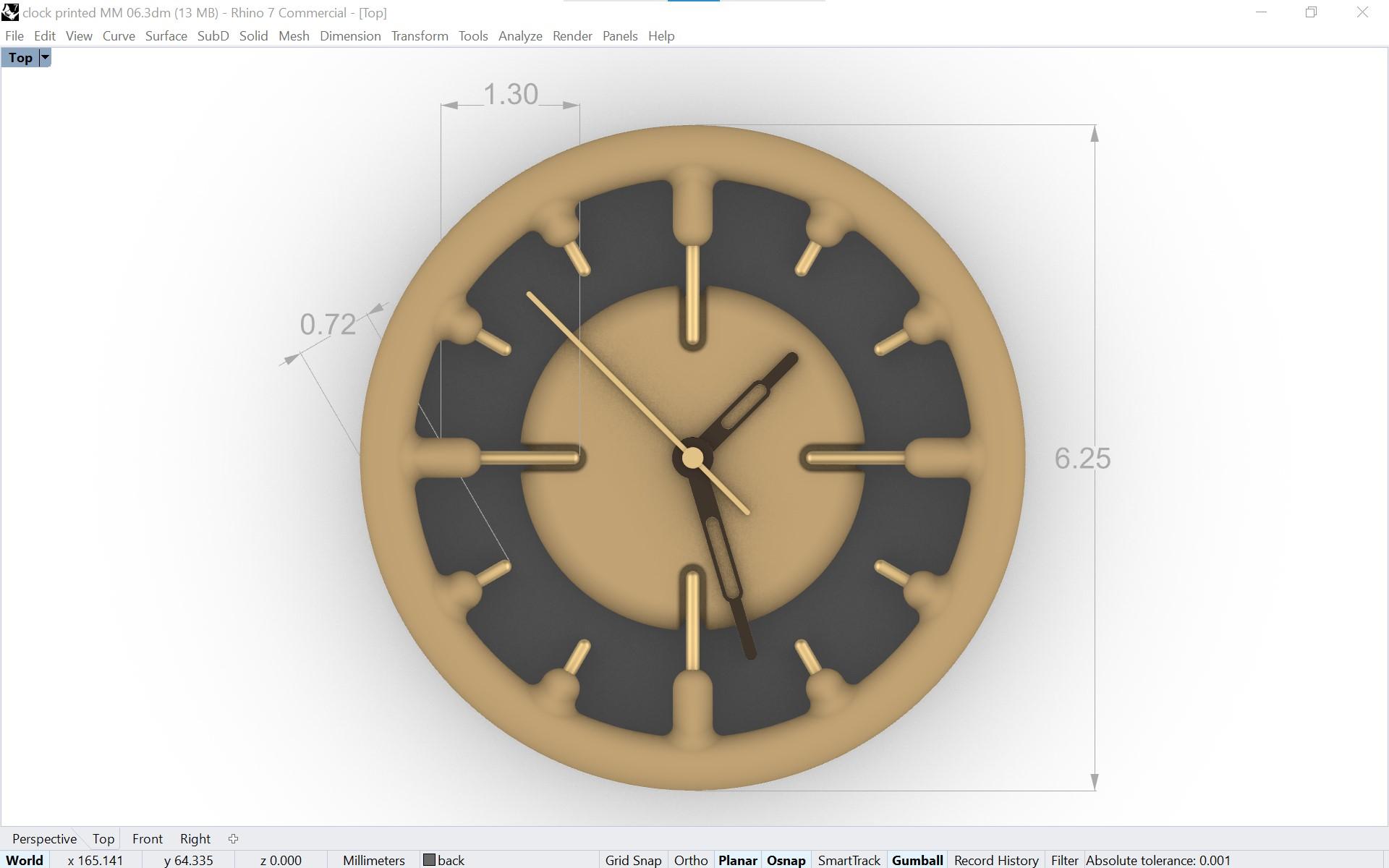The height and width of the screenshot is (868, 1389).
Task: Disable the Osnap toggle
Action: pyautogui.click(x=786, y=860)
